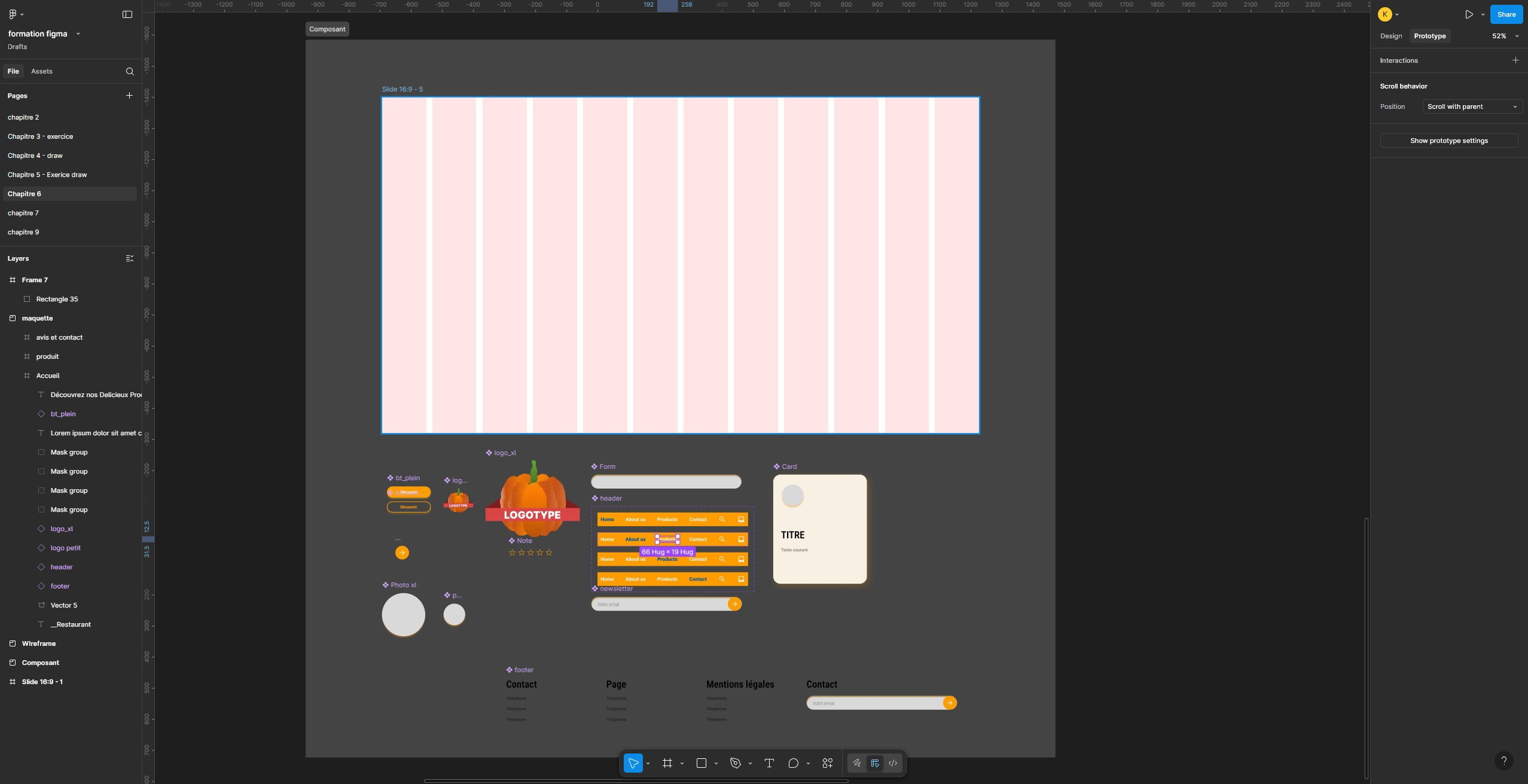Click the Present play icon
1528x784 pixels.
1469,14
